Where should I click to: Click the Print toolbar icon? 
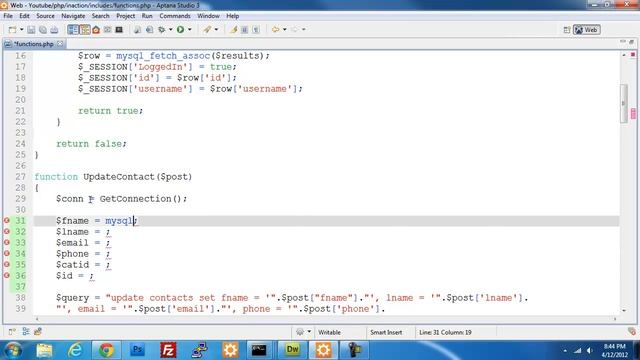tap(54, 30)
